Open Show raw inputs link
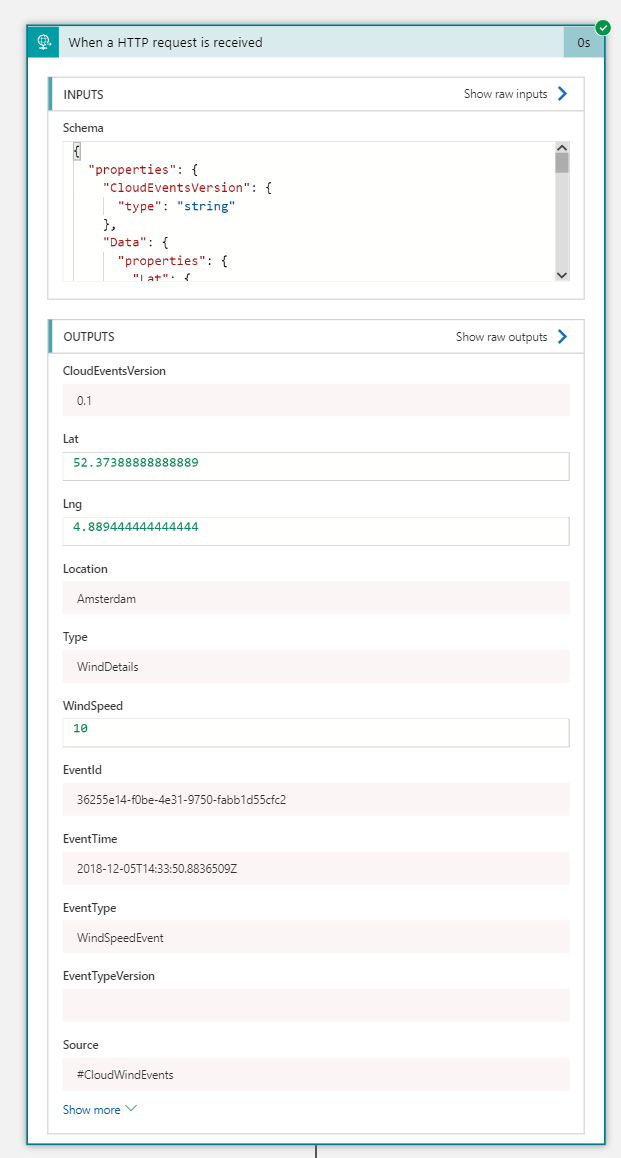Screen dimensions: 621x1158 click(505, 94)
